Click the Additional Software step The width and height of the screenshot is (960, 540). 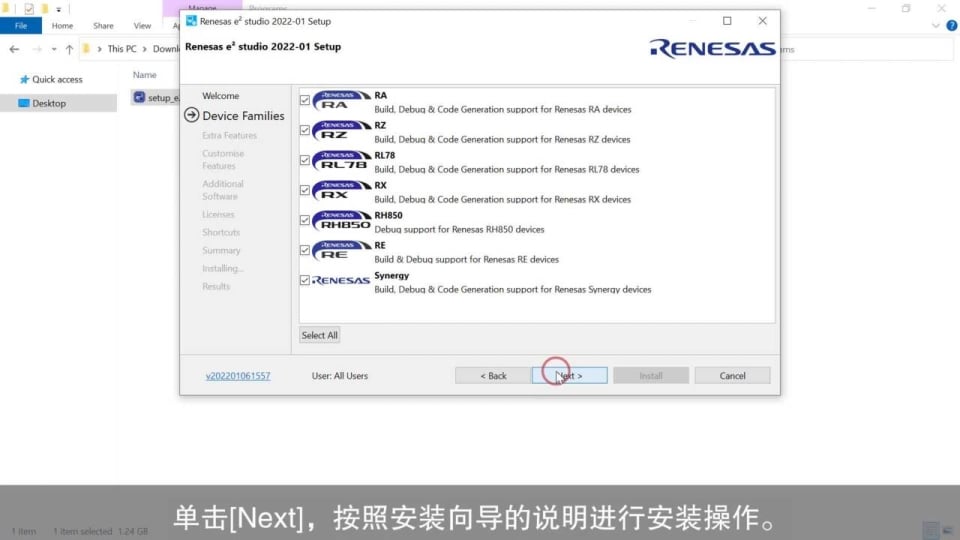[x=222, y=190]
